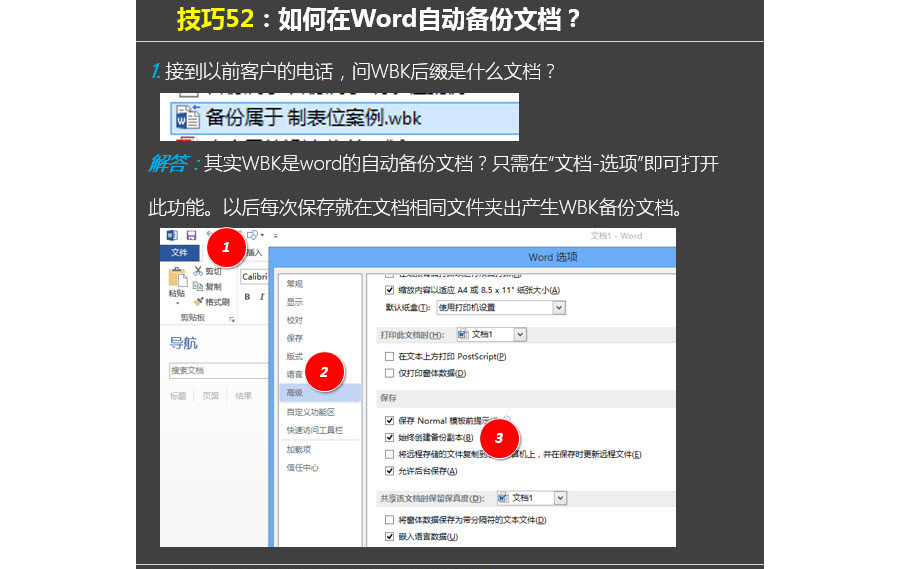Click the document icon in 共享该文档时 combo
The height and width of the screenshot is (569, 900).
[x=503, y=498]
